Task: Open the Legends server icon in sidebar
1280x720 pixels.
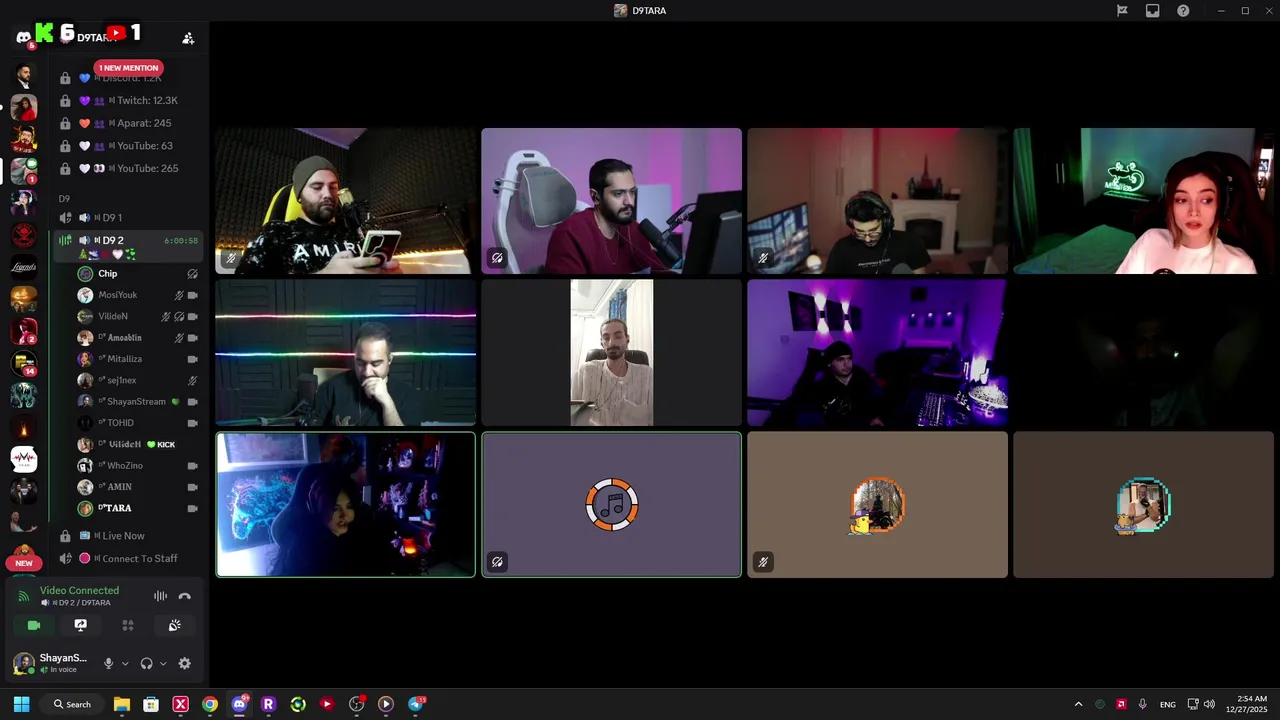Action: [24, 267]
